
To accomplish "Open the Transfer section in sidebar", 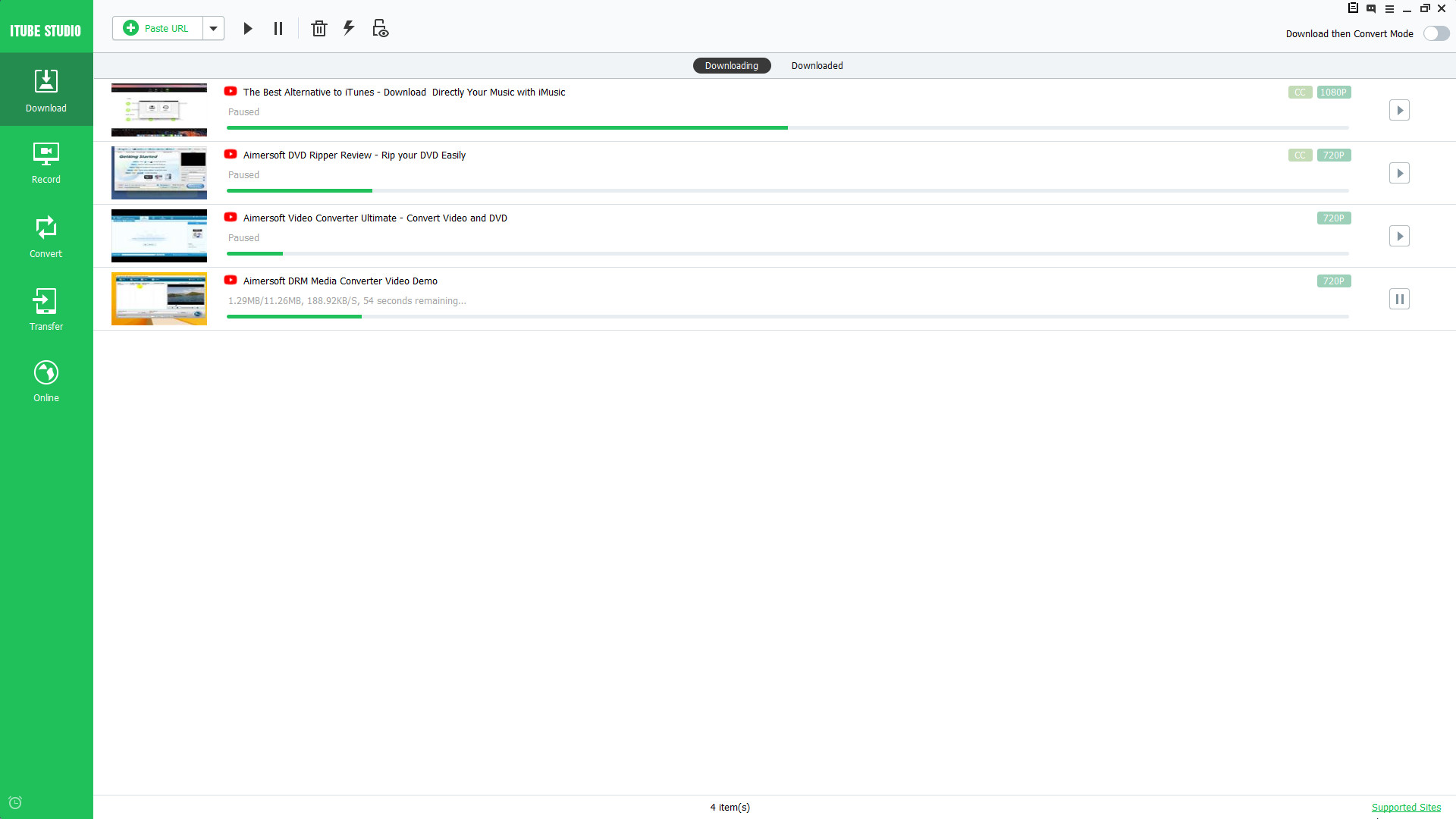I will click(x=46, y=308).
